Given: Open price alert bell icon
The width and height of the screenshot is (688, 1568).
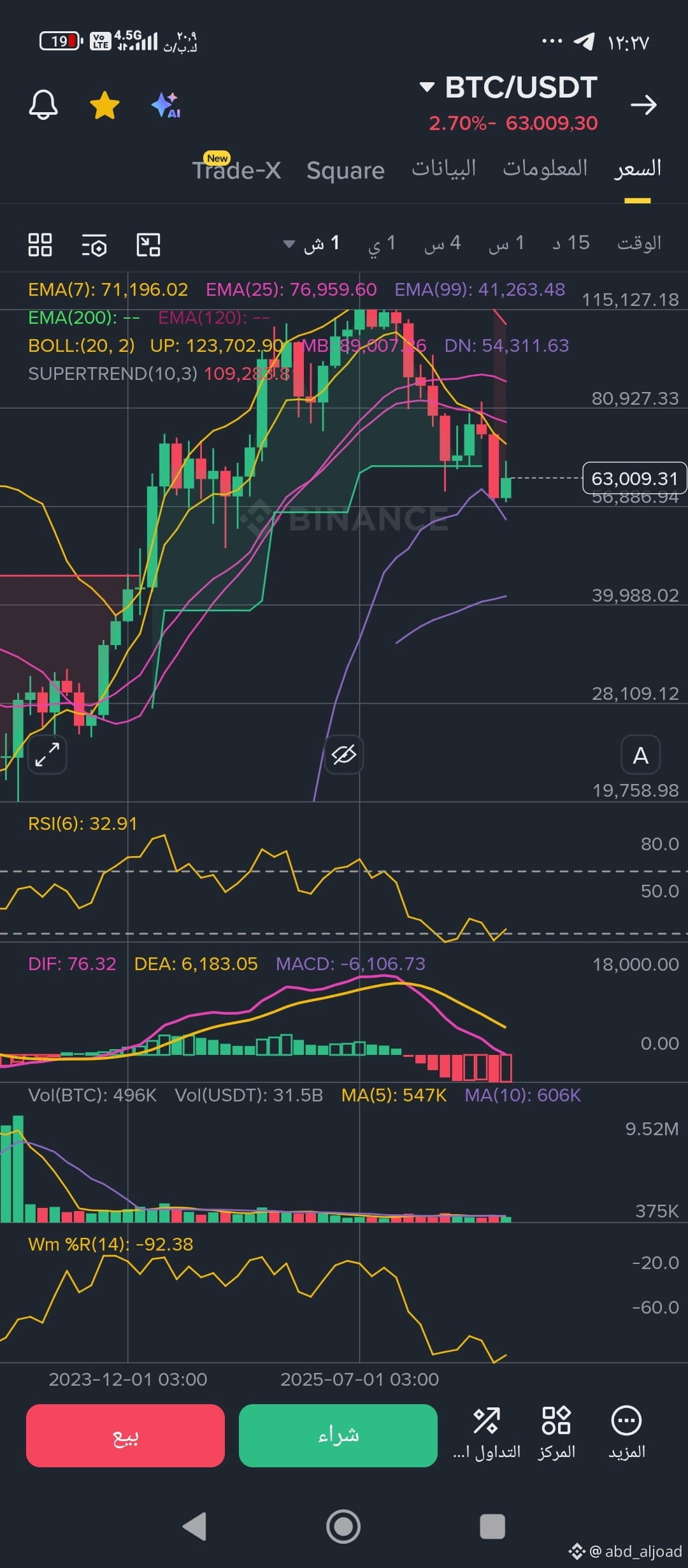Looking at the screenshot, I should (43, 105).
